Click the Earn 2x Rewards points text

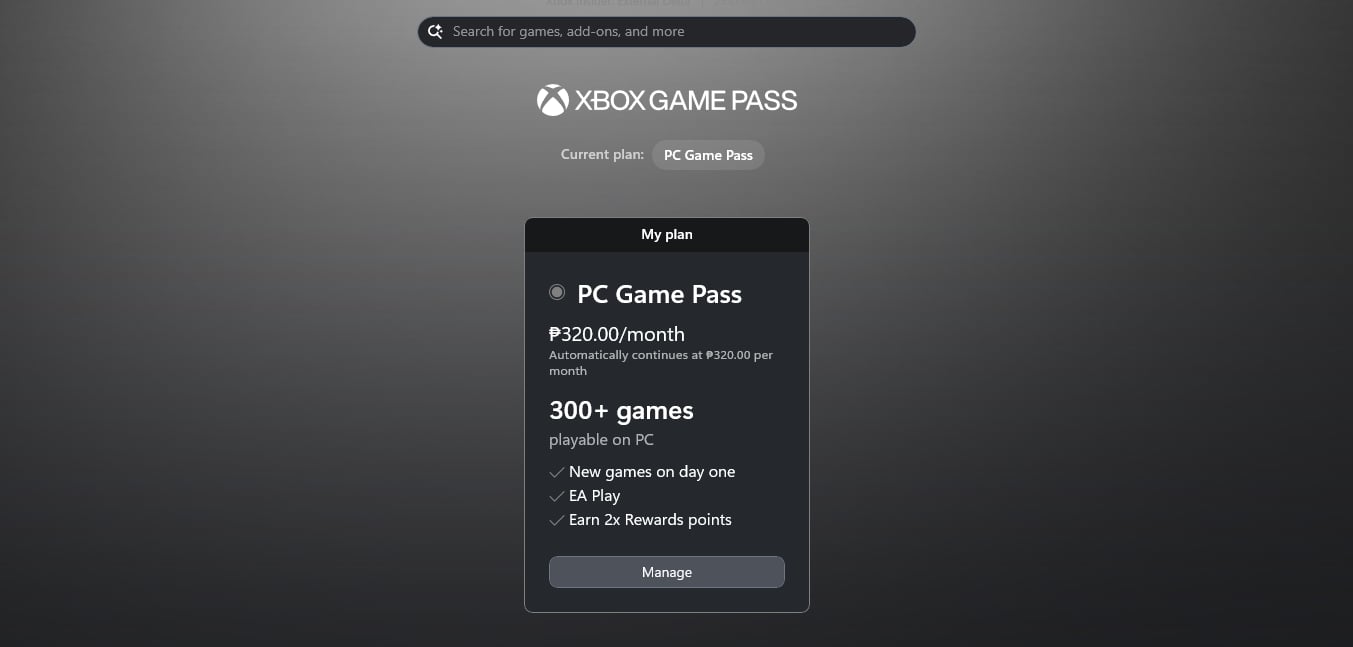650,520
